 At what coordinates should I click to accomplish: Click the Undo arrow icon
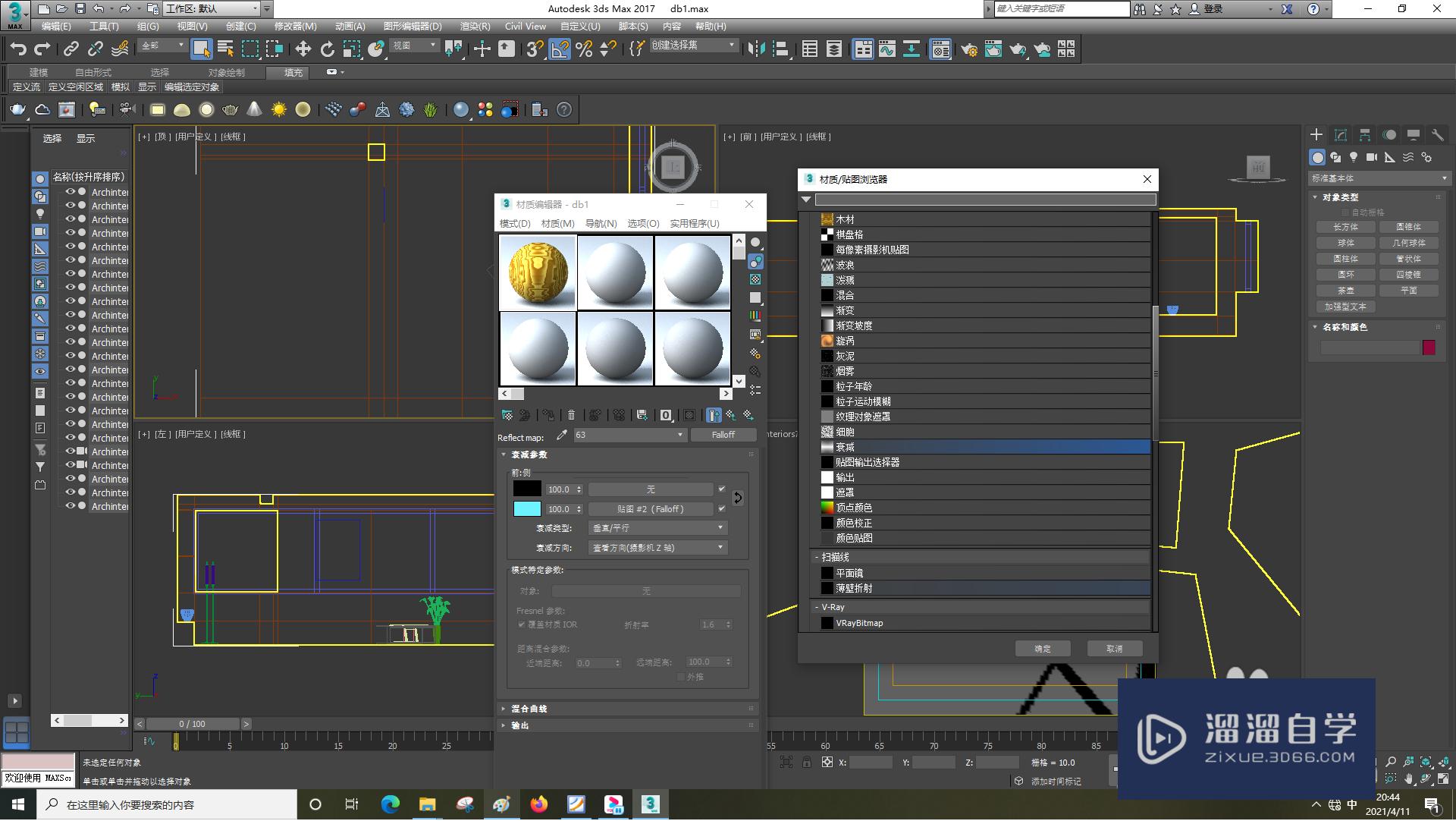(x=18, y=49)
